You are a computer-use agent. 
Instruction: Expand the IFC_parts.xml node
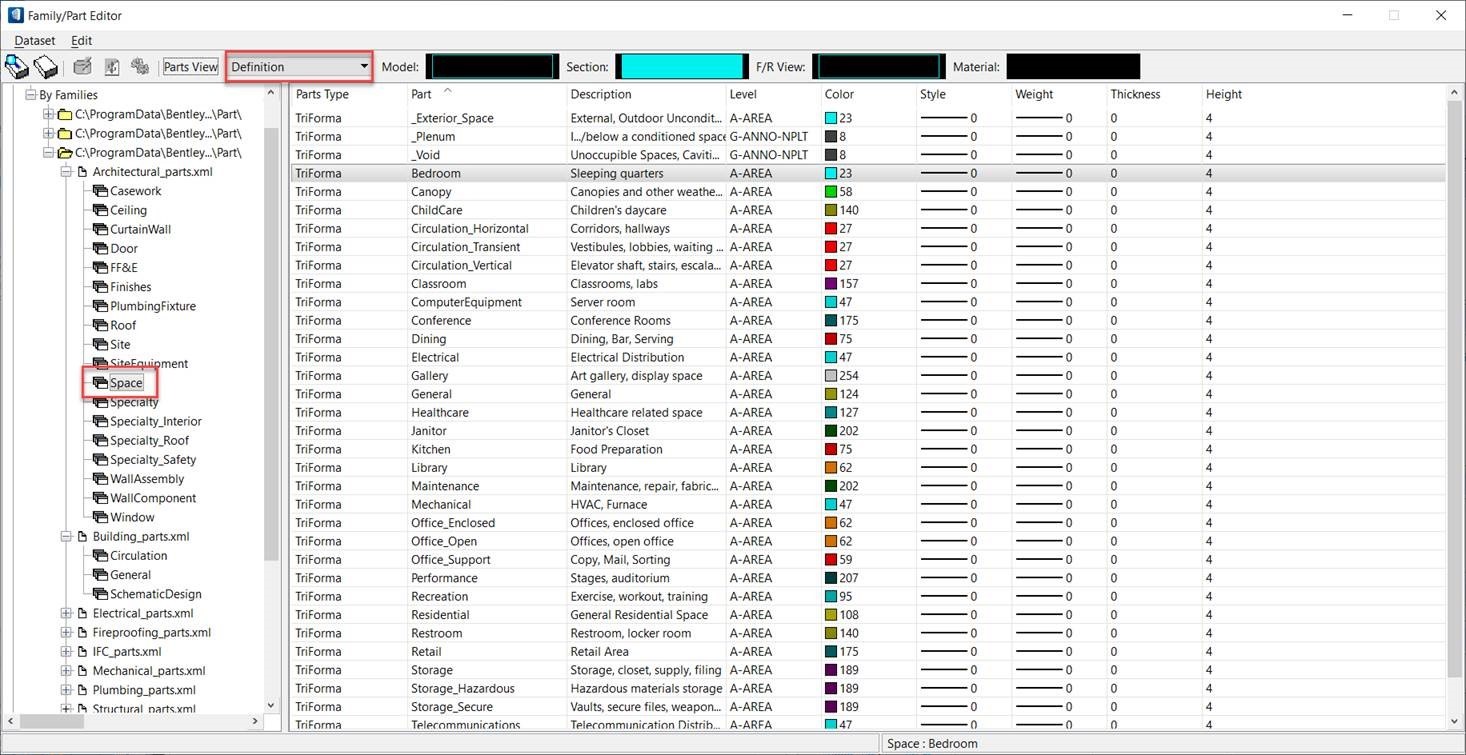click(66, 651)
